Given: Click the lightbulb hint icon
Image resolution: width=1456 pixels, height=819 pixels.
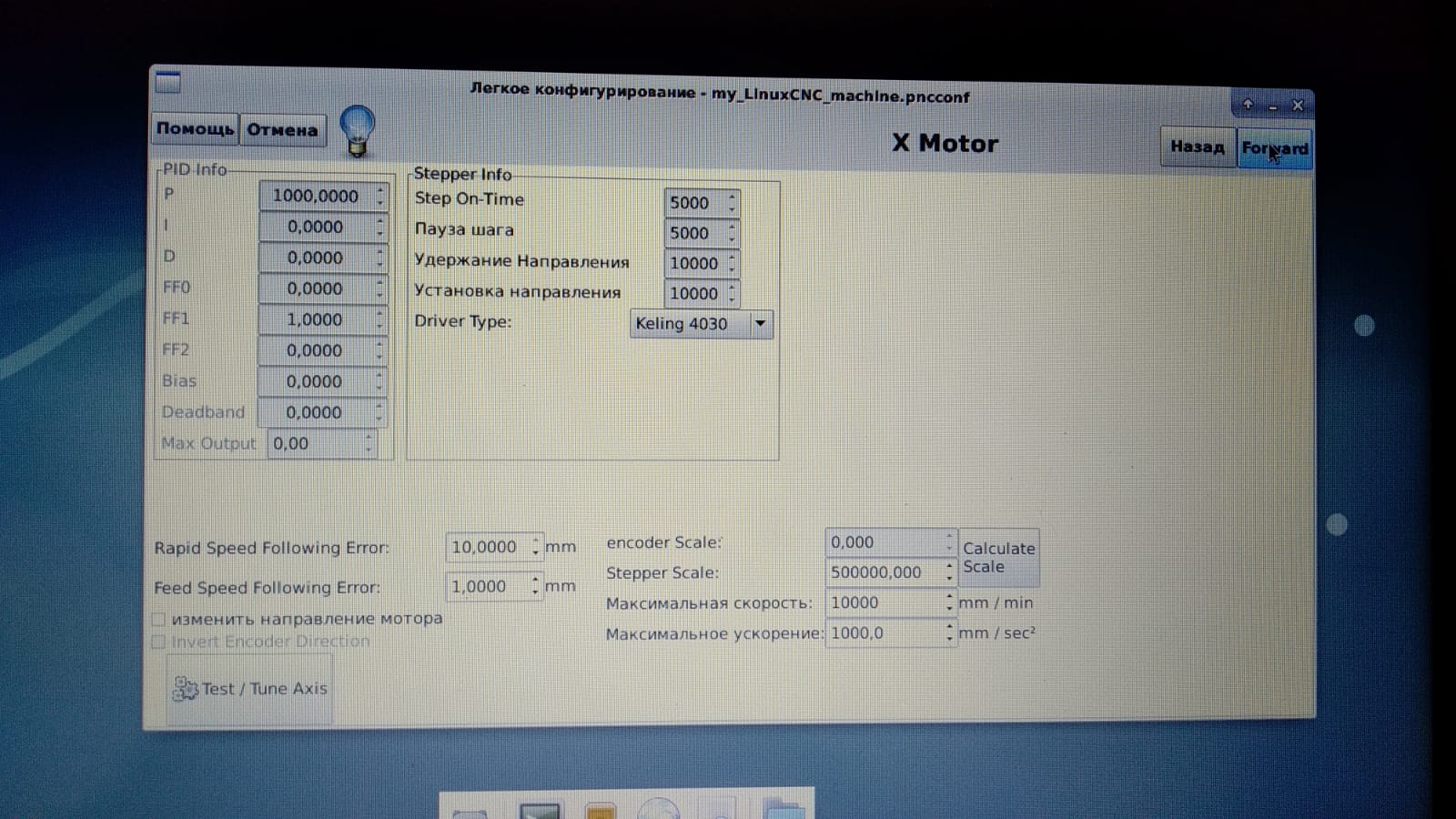Looking at the screenshot, I should (357, 131).
